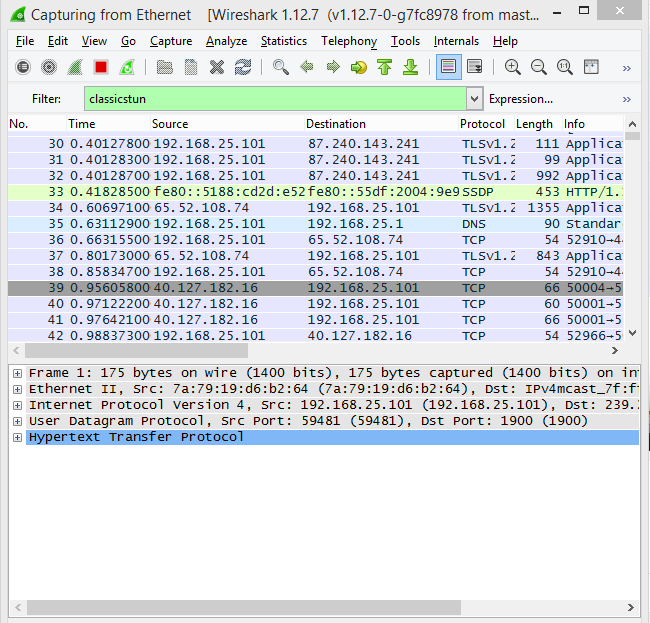Open the Go menu

[x=128, y=41]
